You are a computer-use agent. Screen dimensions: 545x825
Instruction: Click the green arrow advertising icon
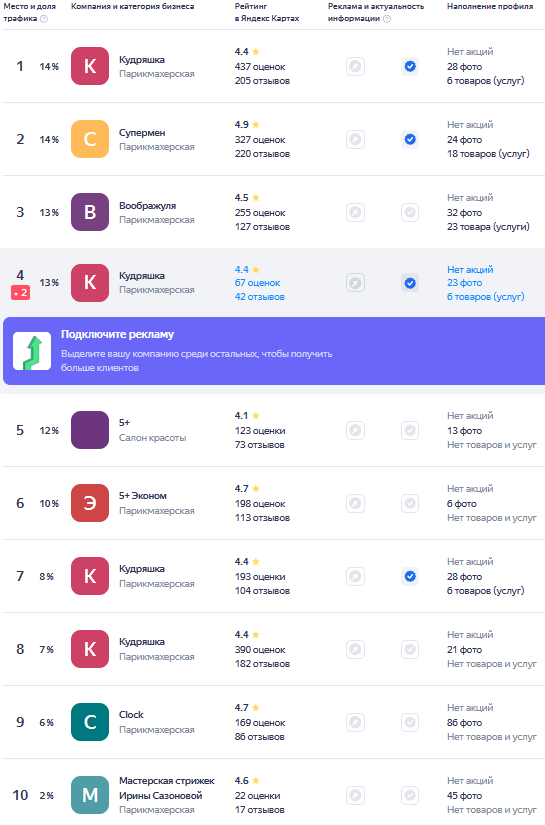(32, 351)
